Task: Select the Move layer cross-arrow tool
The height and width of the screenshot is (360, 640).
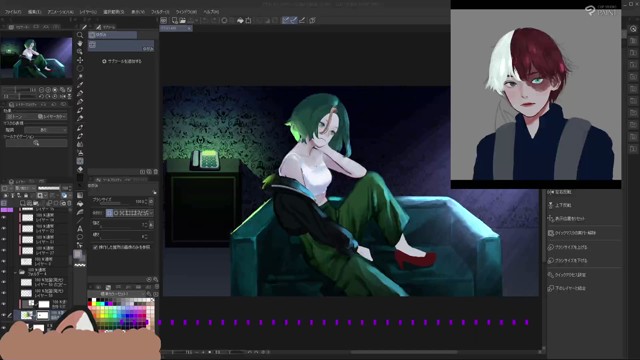Action: click(80, 60)
